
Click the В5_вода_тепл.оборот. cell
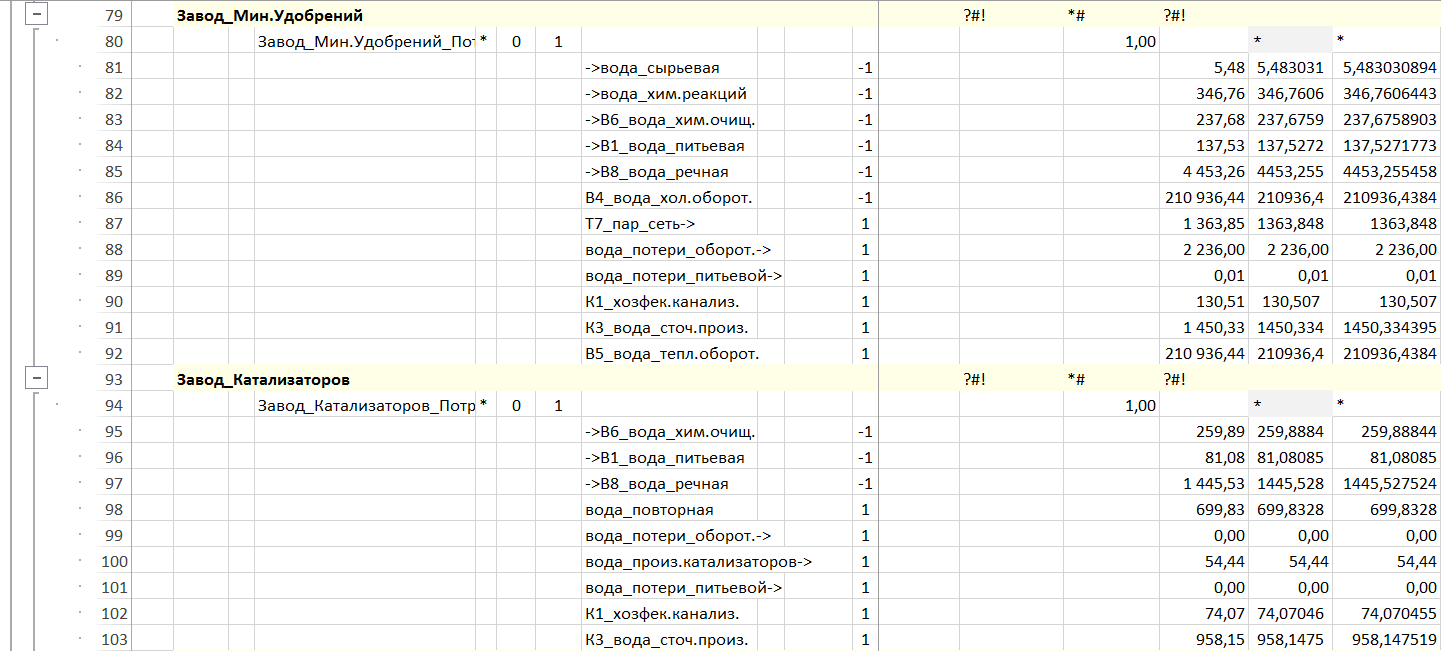[671, 354]
